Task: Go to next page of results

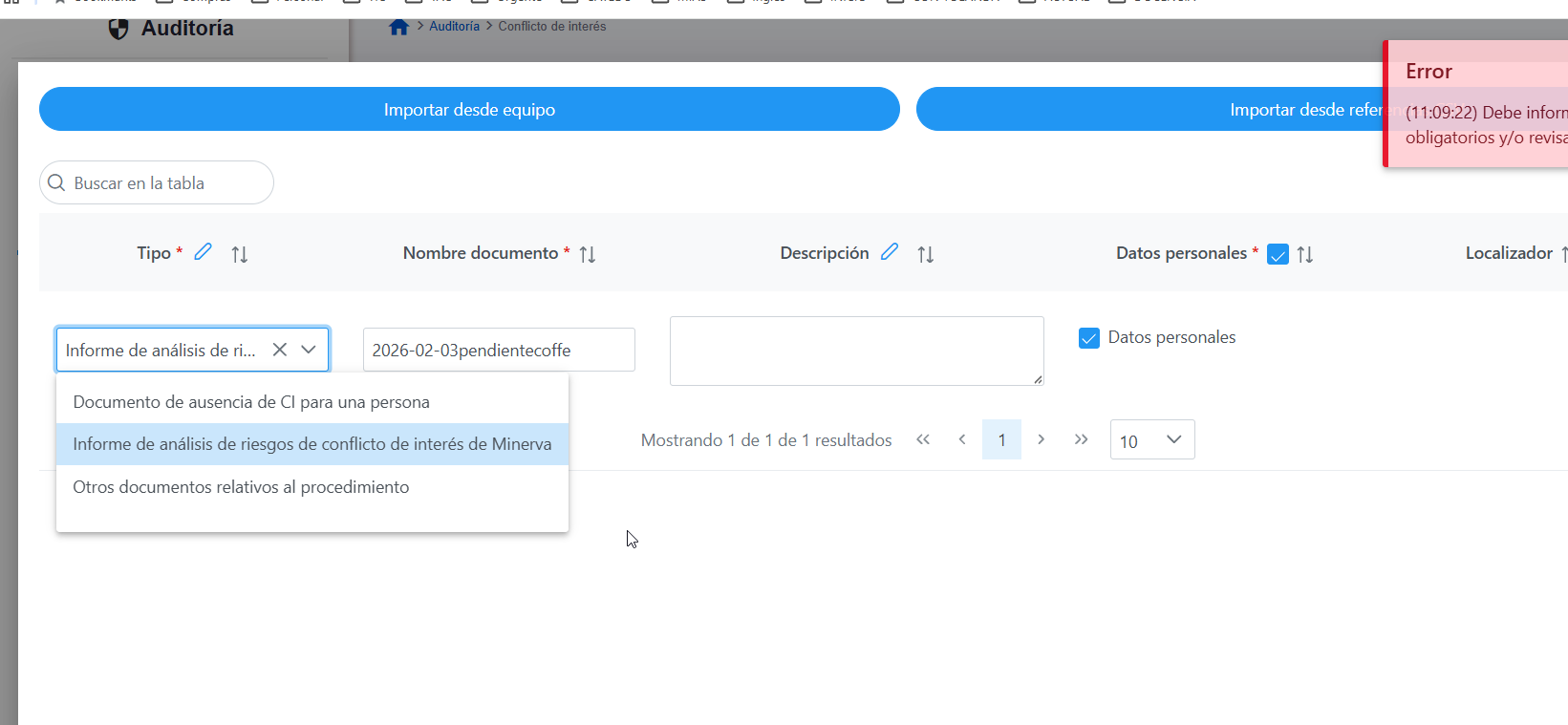Action: click(x=1042, y=439)
